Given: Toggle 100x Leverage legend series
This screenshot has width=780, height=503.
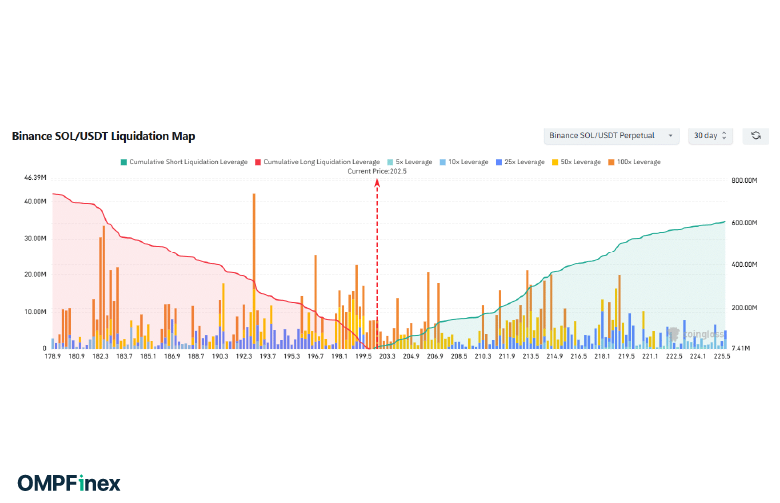Looking at the screenshot, I should pos(634,162).
